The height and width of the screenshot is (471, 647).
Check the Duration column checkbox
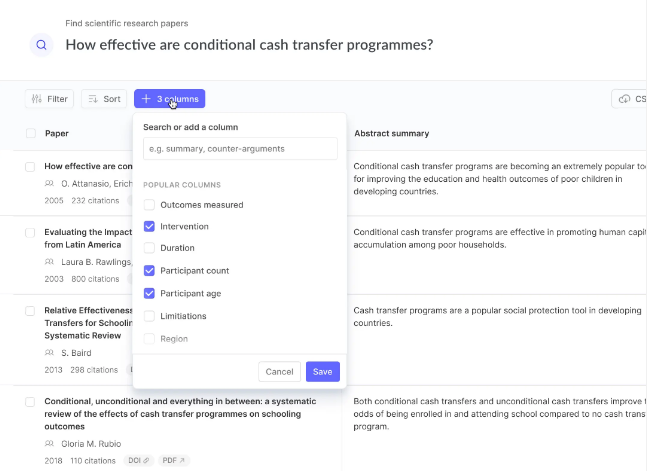coord(150,248)
